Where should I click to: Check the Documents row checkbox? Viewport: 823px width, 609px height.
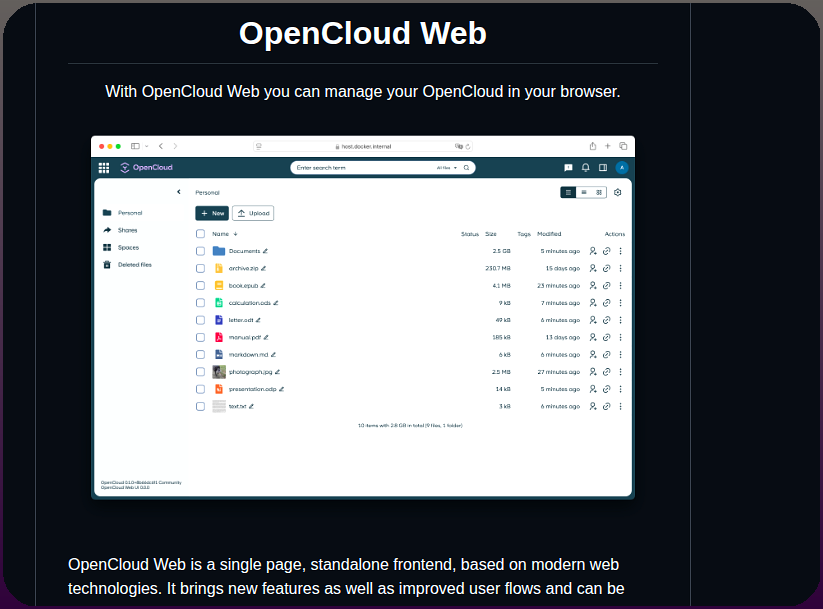(x=201, y=251)
